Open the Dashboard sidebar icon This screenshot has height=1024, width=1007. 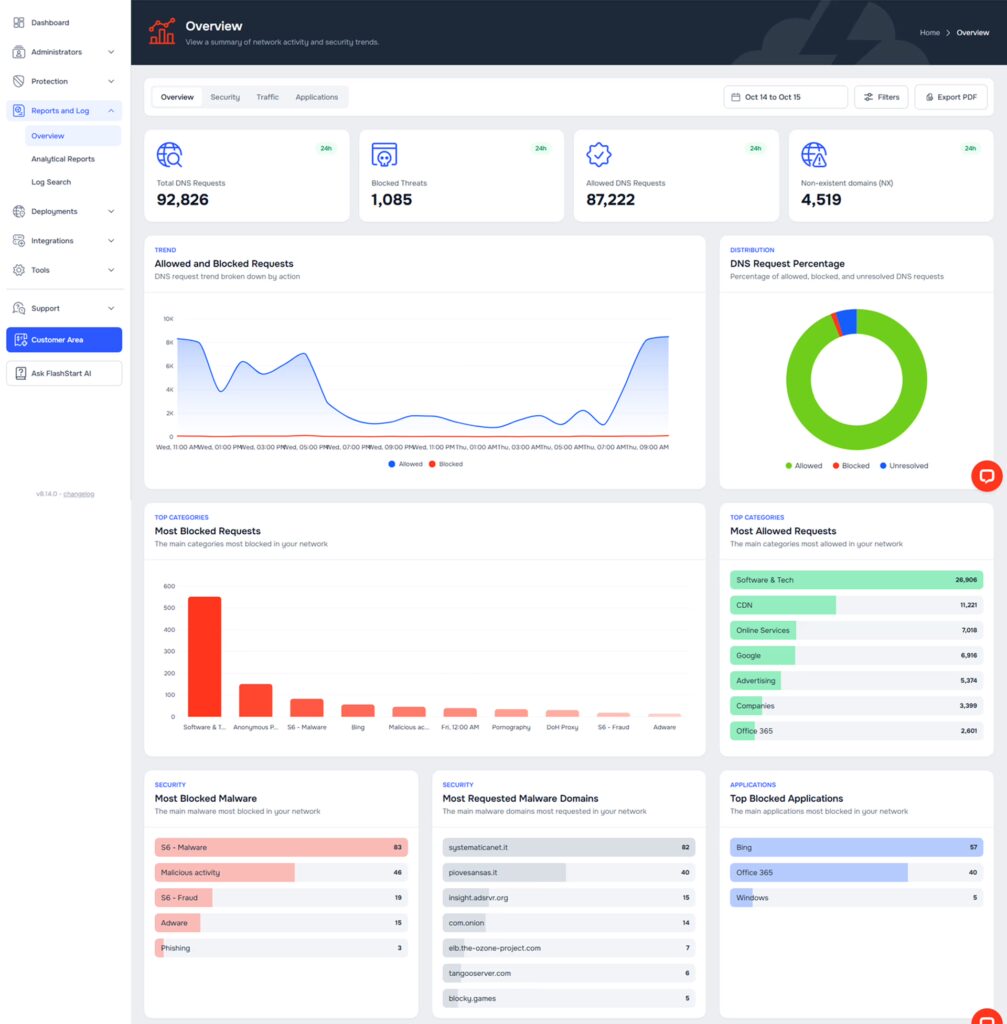(18, 22)
